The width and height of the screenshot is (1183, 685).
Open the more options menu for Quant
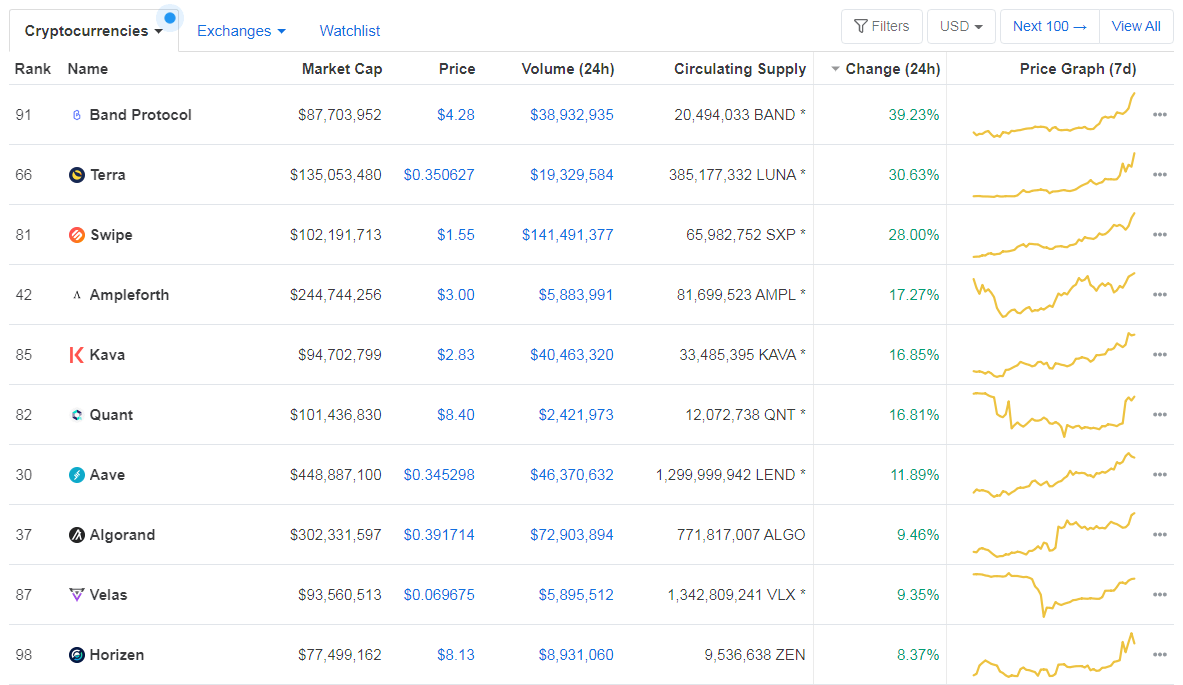1160,415
